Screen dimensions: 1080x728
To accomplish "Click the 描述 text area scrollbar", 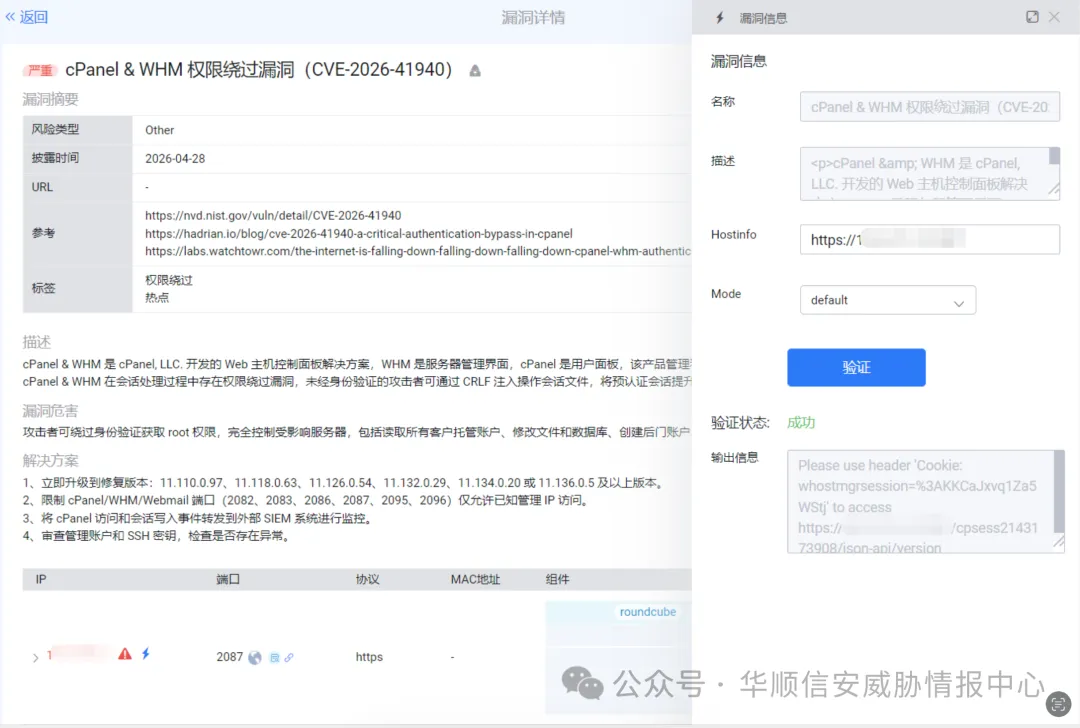I will 1054,156.
